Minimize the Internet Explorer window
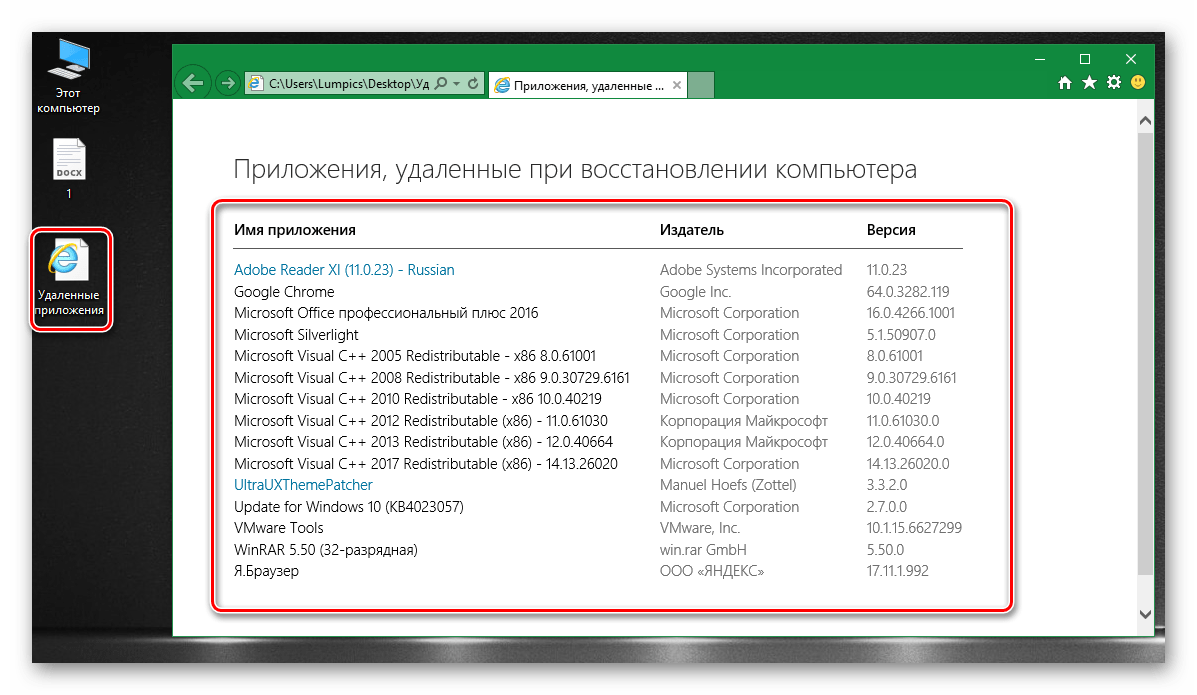 (x=1040, y=60)
